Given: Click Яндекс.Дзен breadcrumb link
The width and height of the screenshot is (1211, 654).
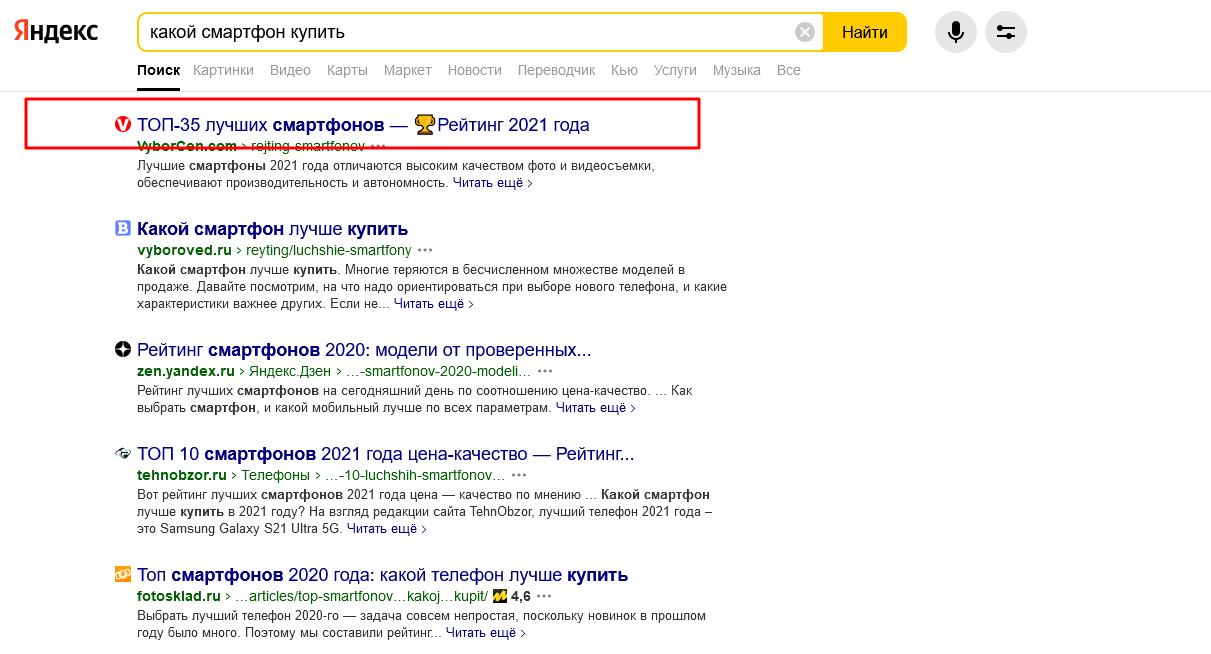Looking at the screenshot, I should click(x=290, y=371).
